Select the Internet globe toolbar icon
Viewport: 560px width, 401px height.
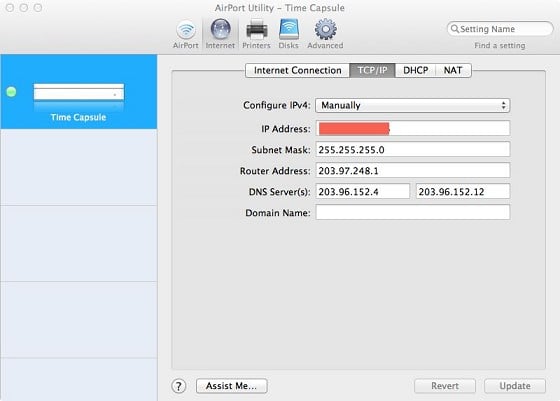[x=220, y=34]
